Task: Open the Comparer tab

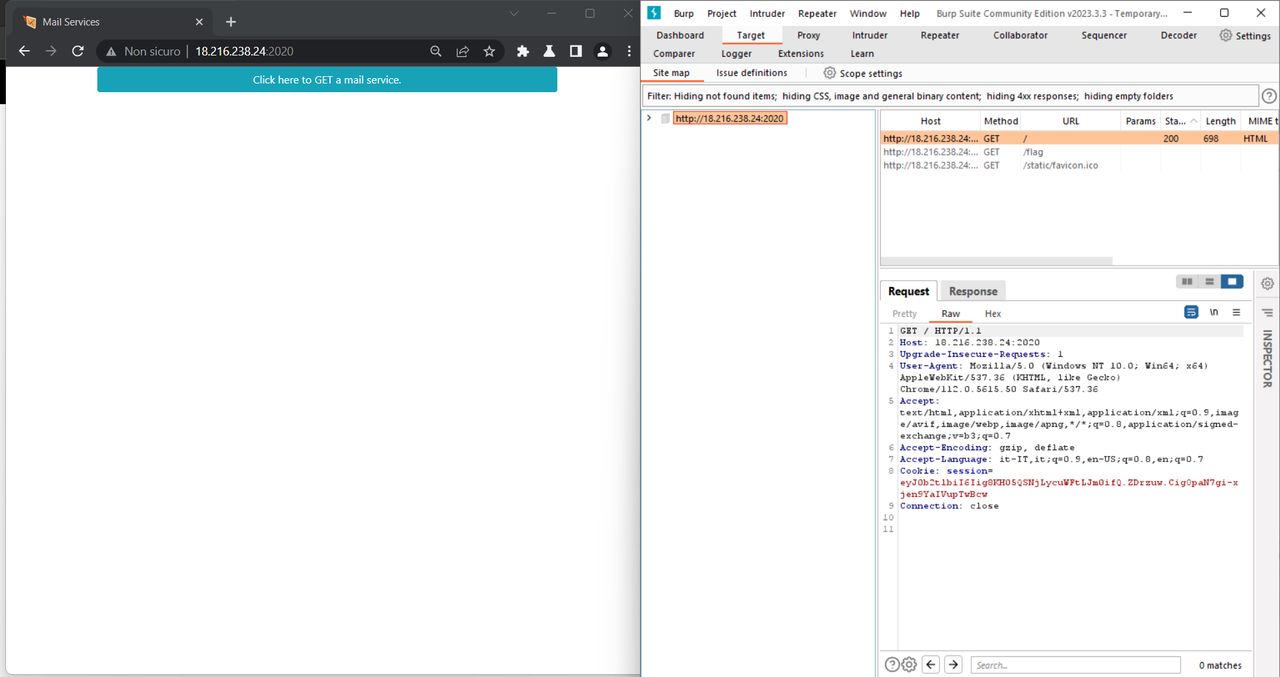Action: point(674,54)
